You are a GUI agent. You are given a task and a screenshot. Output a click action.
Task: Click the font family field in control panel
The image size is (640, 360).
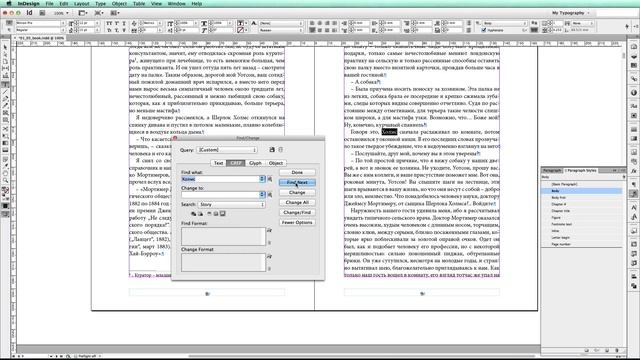[40, 23]
